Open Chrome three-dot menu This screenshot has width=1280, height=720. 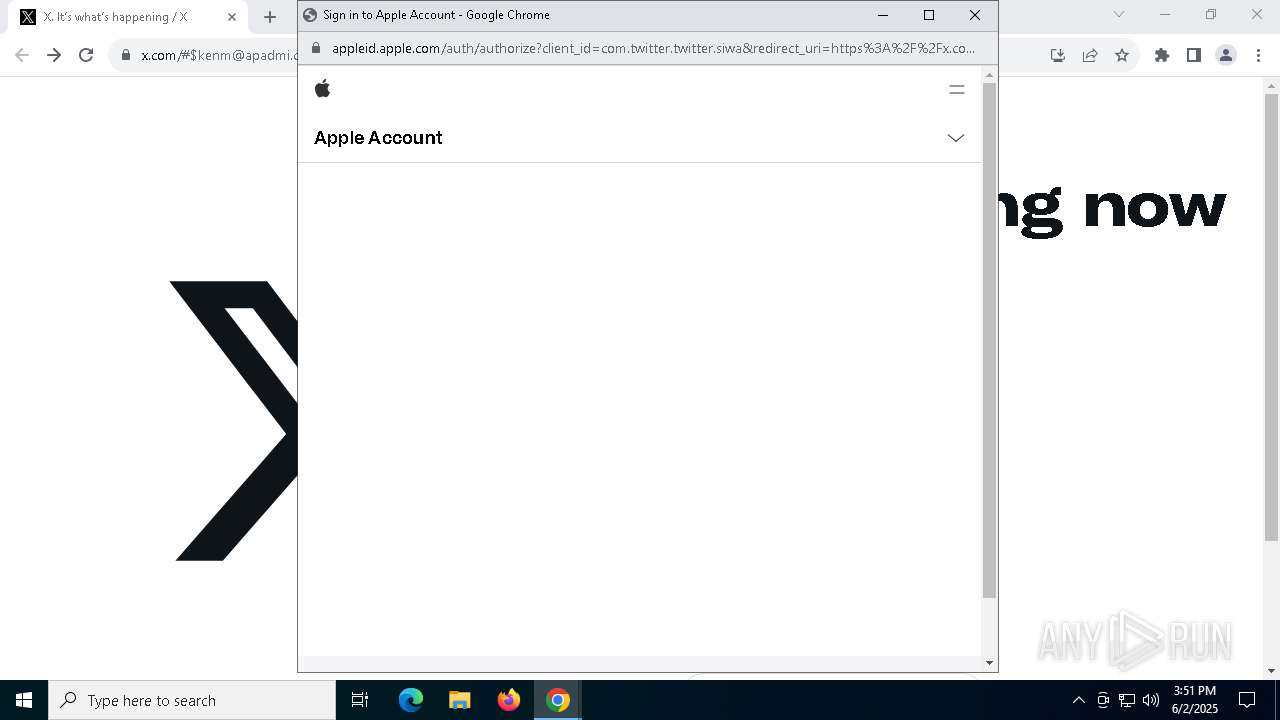(1258, 55)
